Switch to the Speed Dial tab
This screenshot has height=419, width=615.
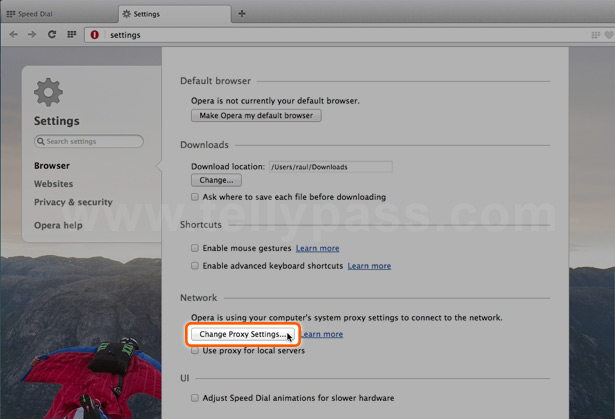pyautogui.click(x=59, y=14)
